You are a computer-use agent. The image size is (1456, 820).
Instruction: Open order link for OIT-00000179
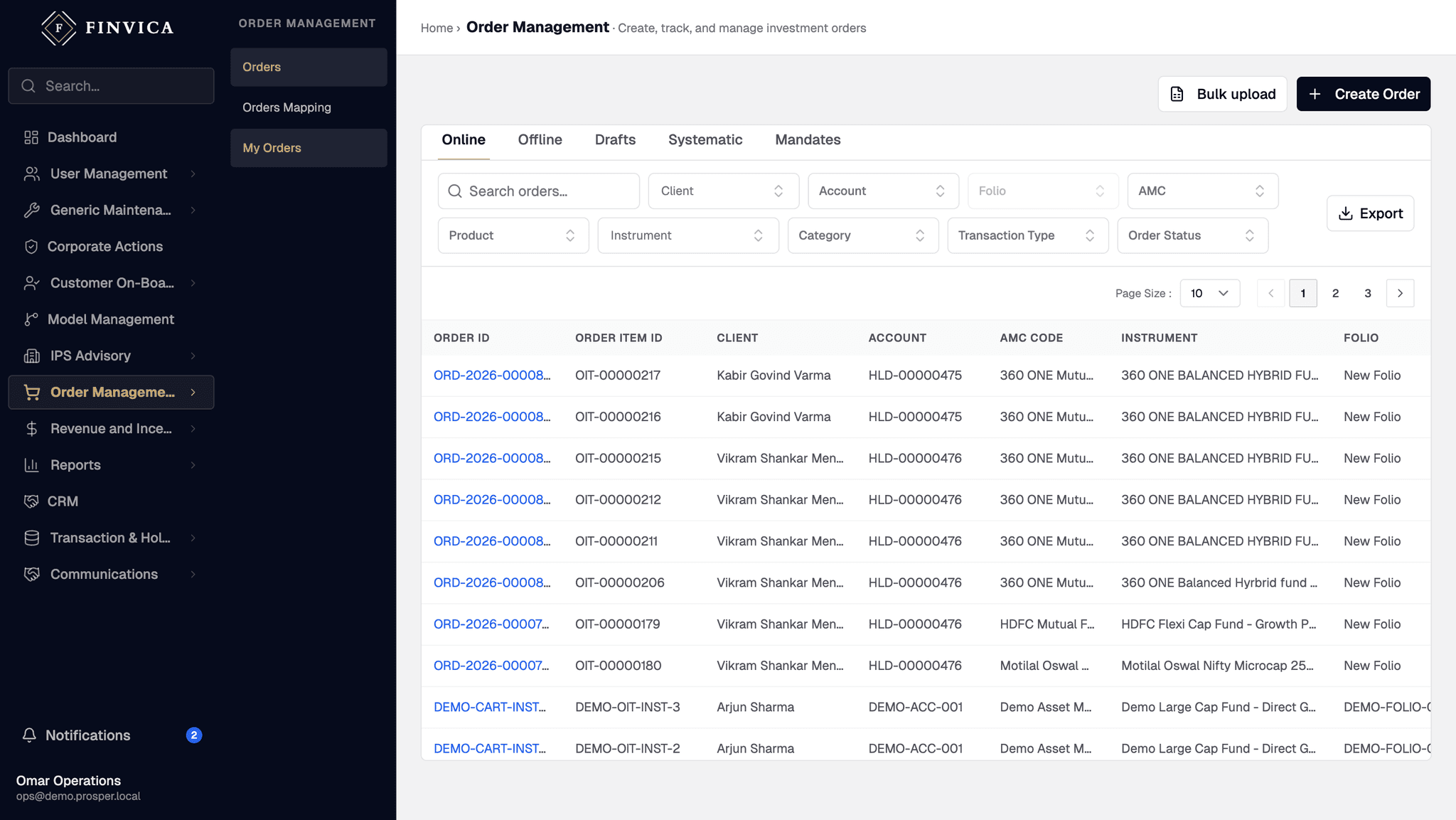[x=491, y=624]
